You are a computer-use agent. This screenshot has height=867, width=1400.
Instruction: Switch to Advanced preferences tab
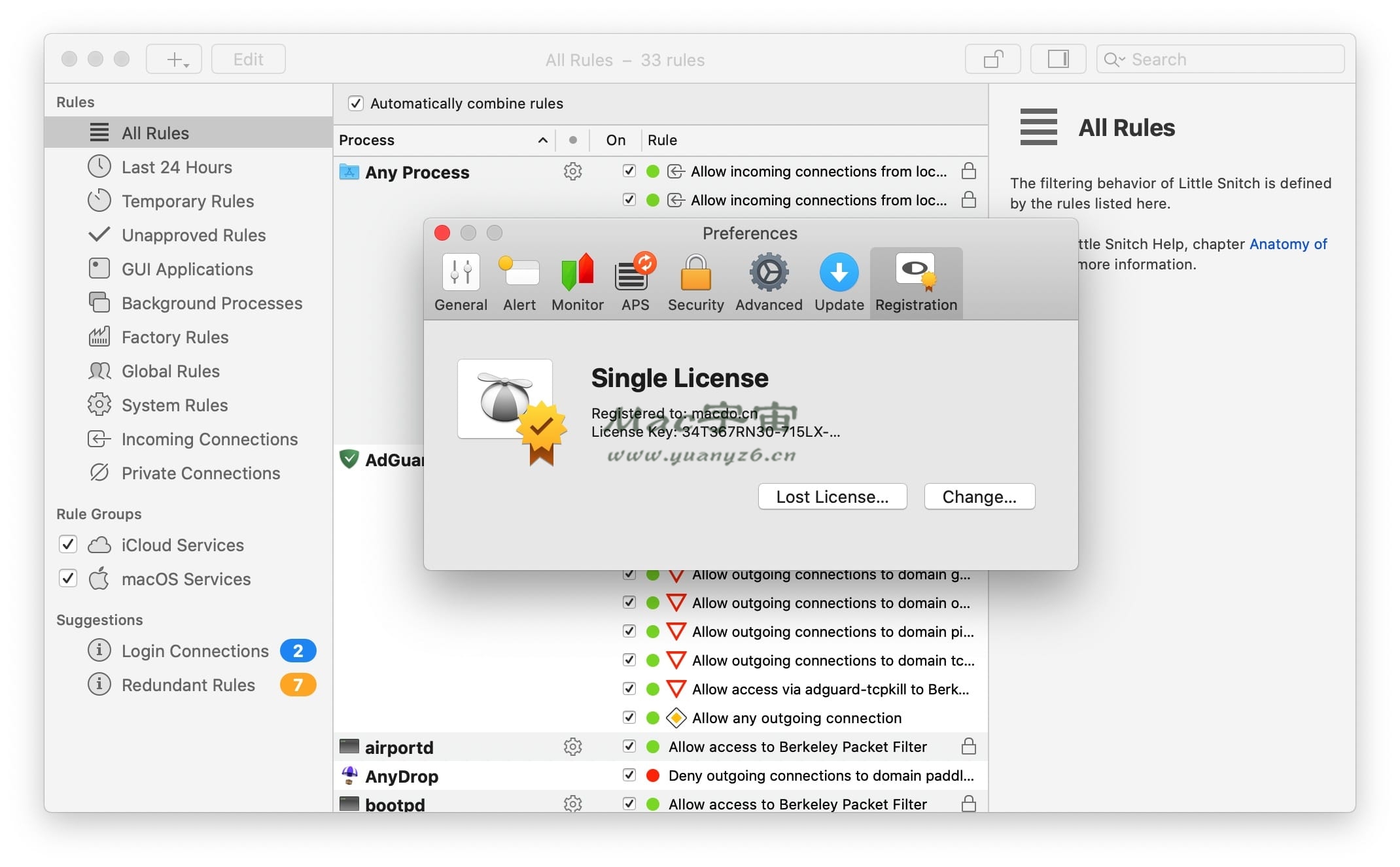coord(768,282)
